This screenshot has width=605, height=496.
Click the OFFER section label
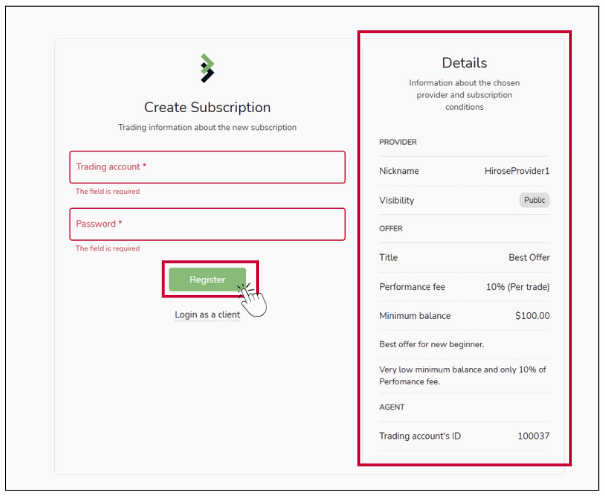[x=390, y=229]
